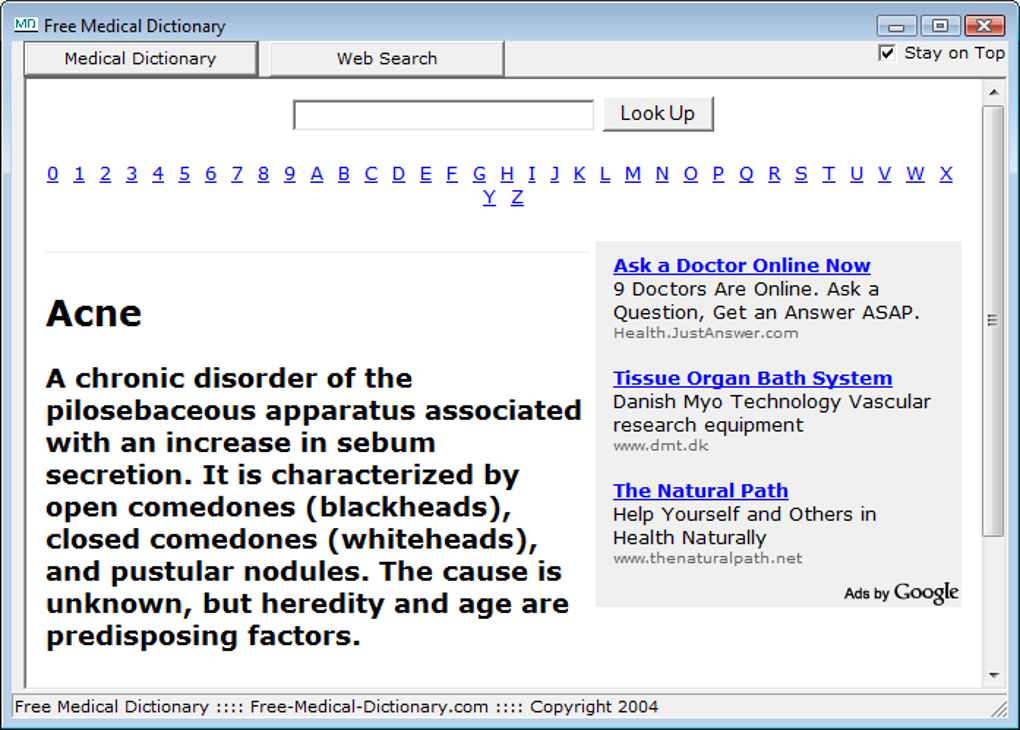Click the www.dmt.dk URL text
Image resolution: width=1020 pixels, height=730 pixels.
661,446
